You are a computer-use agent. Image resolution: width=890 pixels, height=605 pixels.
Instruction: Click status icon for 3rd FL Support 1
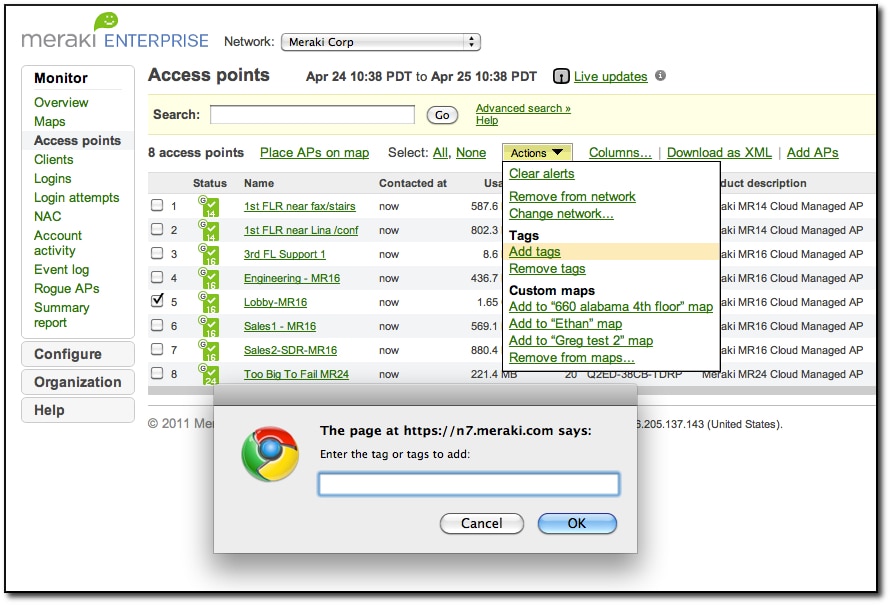pos(208,254)
